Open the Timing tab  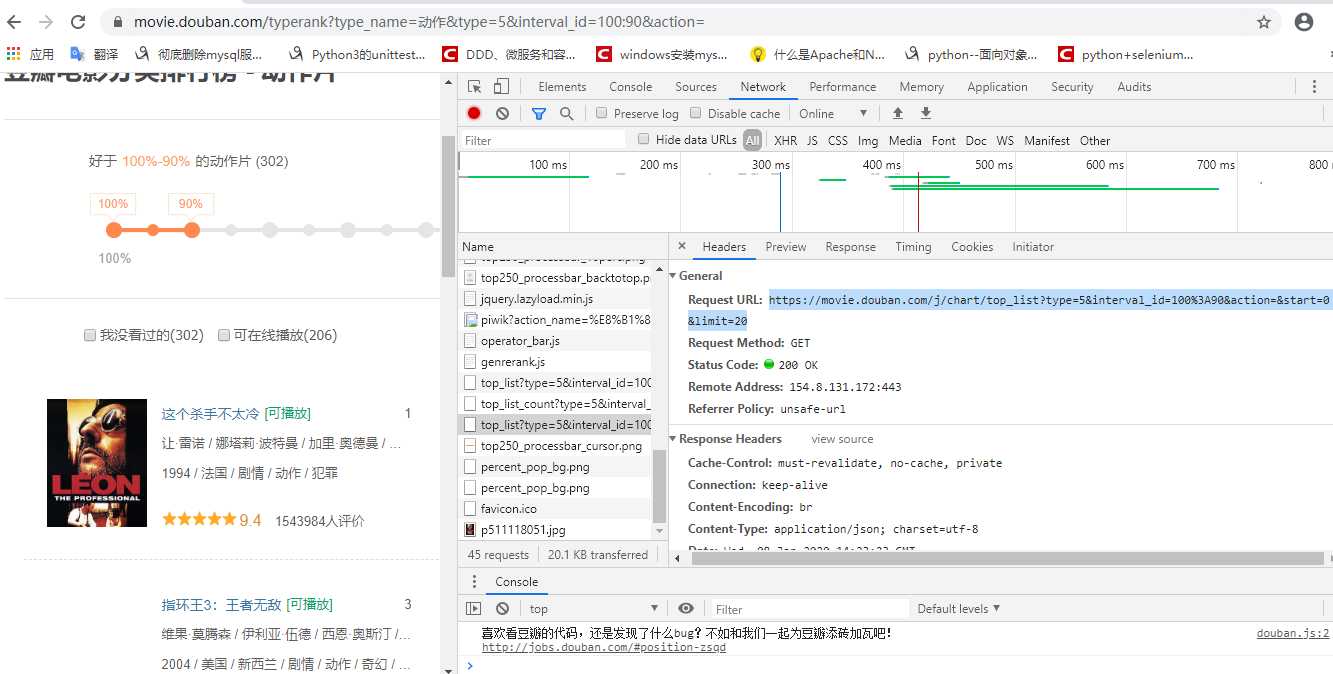click(x=913, y=247)
